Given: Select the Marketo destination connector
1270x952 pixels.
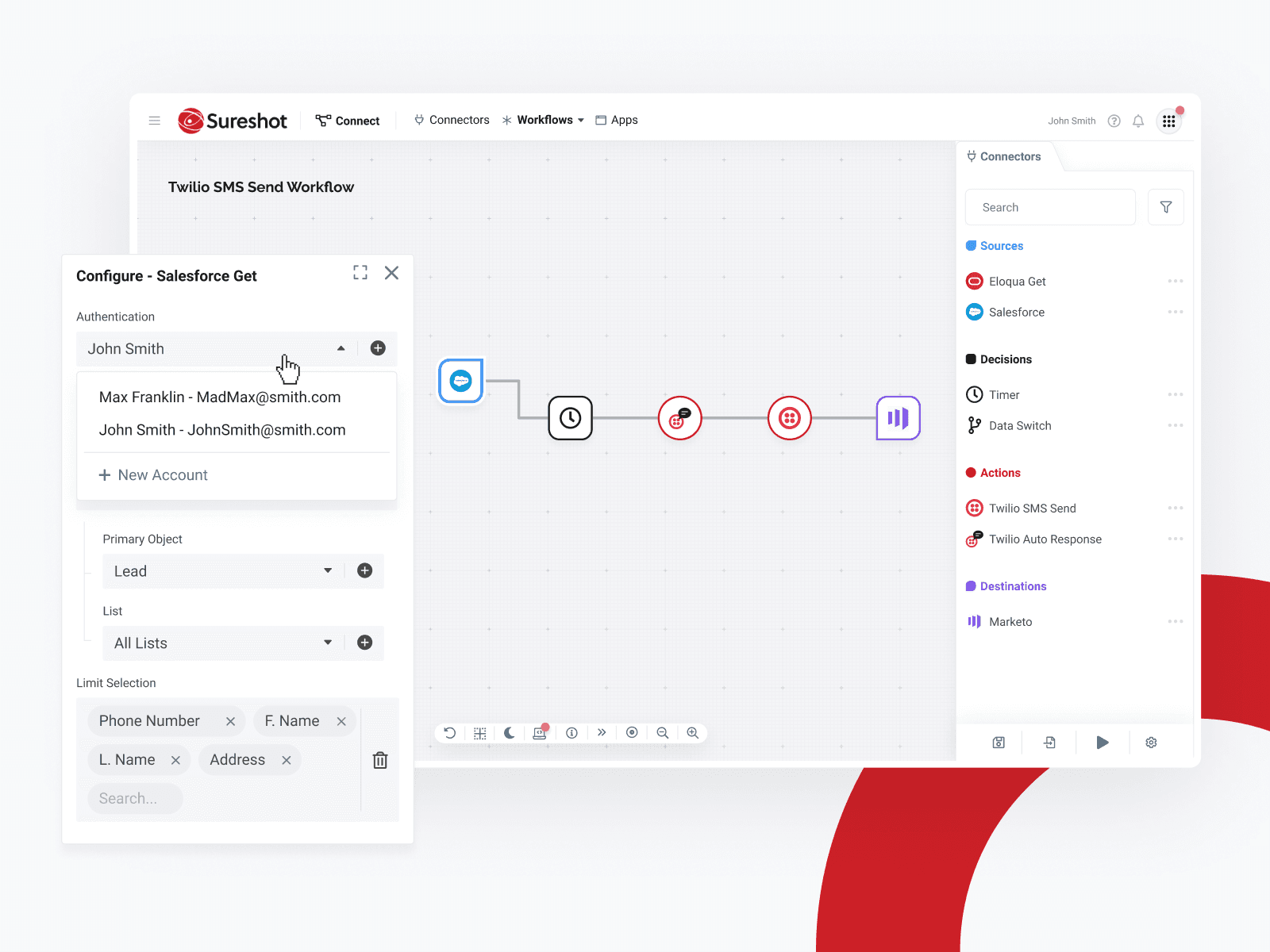Looking at the screenshot, I should tap(1009, 621).
